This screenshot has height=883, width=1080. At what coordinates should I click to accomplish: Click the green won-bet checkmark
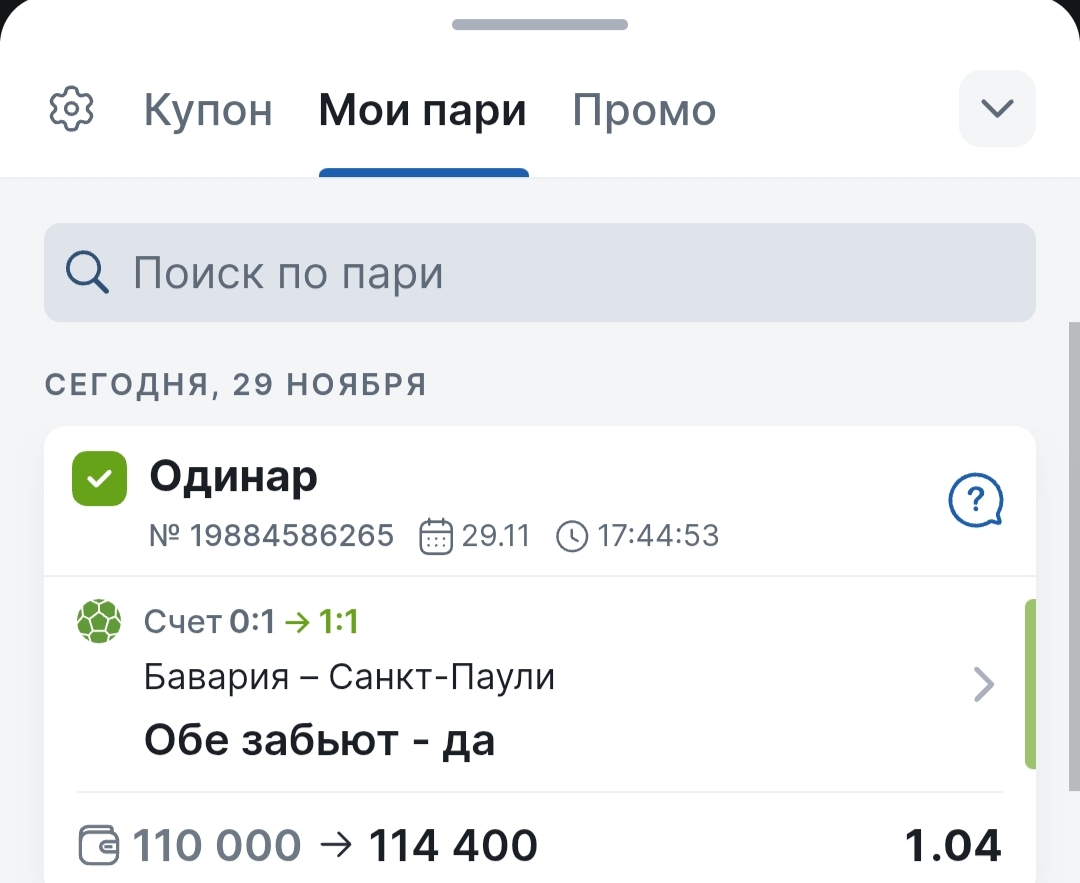[x=99, y=478]
